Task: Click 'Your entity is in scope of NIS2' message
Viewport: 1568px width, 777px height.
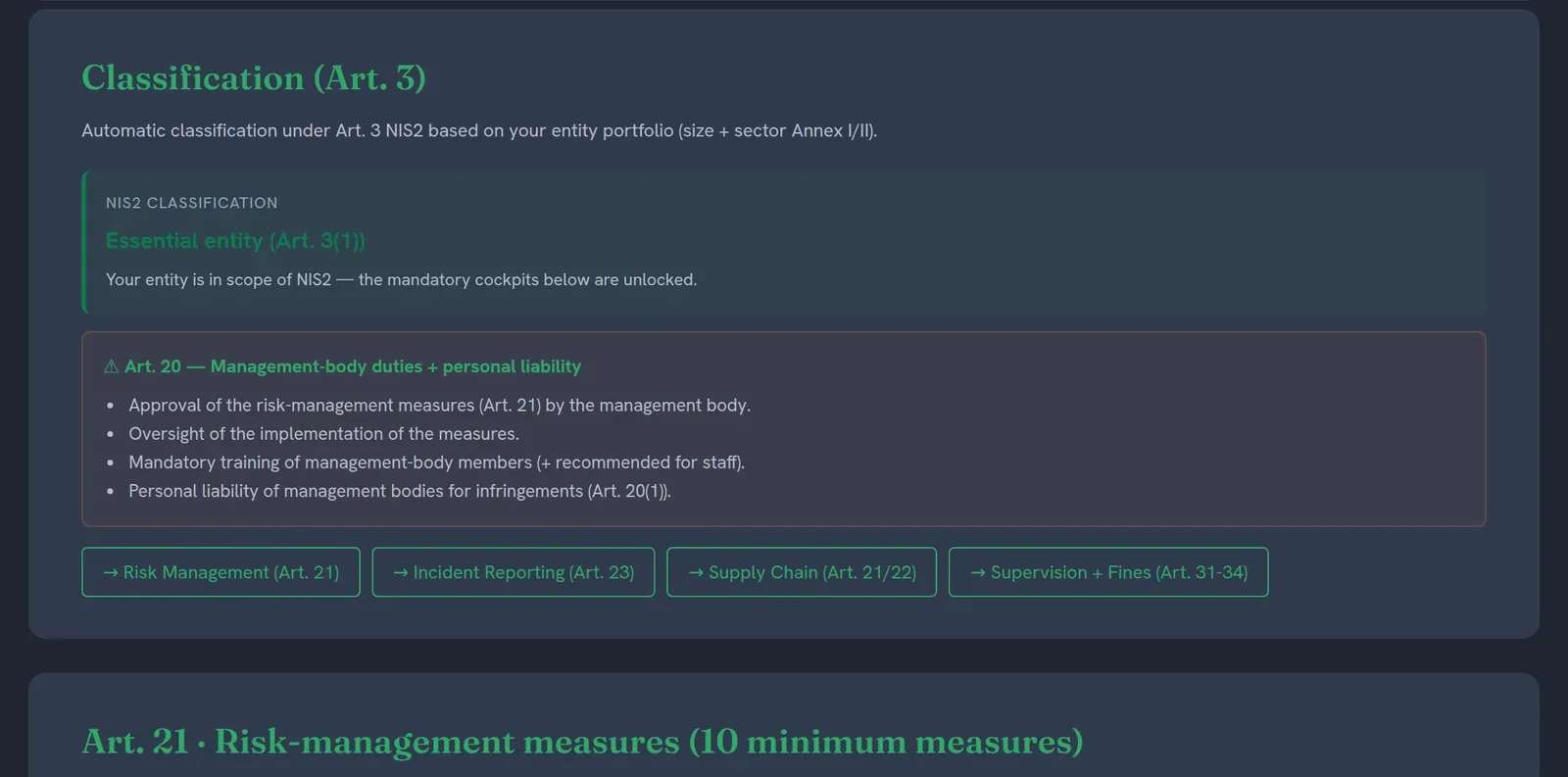Action: point(402,280)
